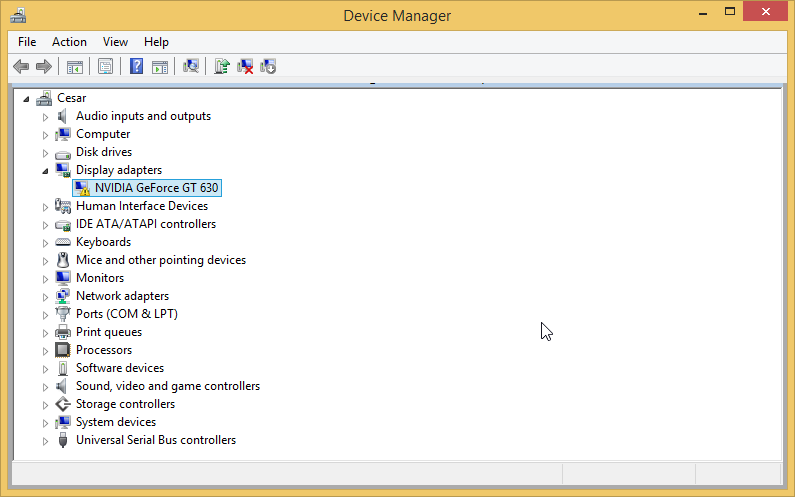Collapse the Cesar root node
Screen dimensions: 795x497
[26, 99]
